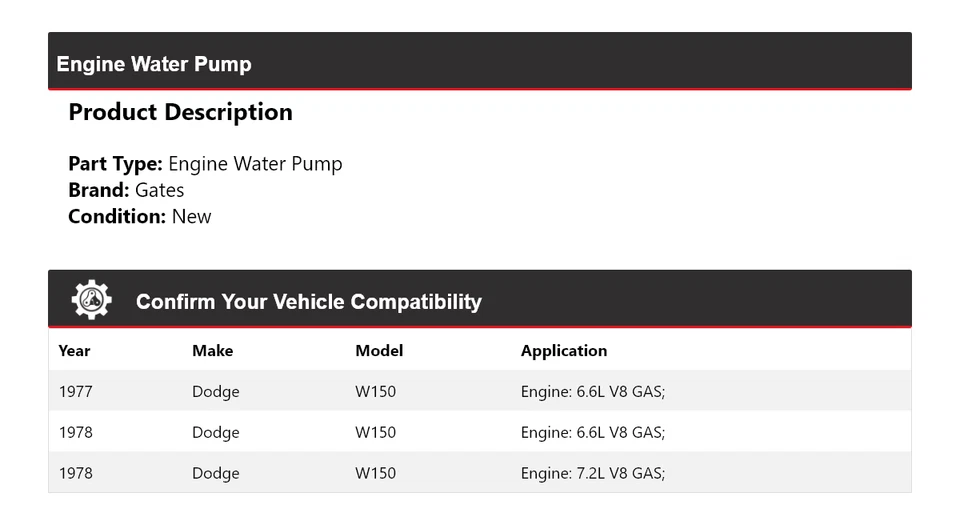This screenshot has height=525, width=960.
Task: Click the Condition: New text
Action: (x=140, y=216)
